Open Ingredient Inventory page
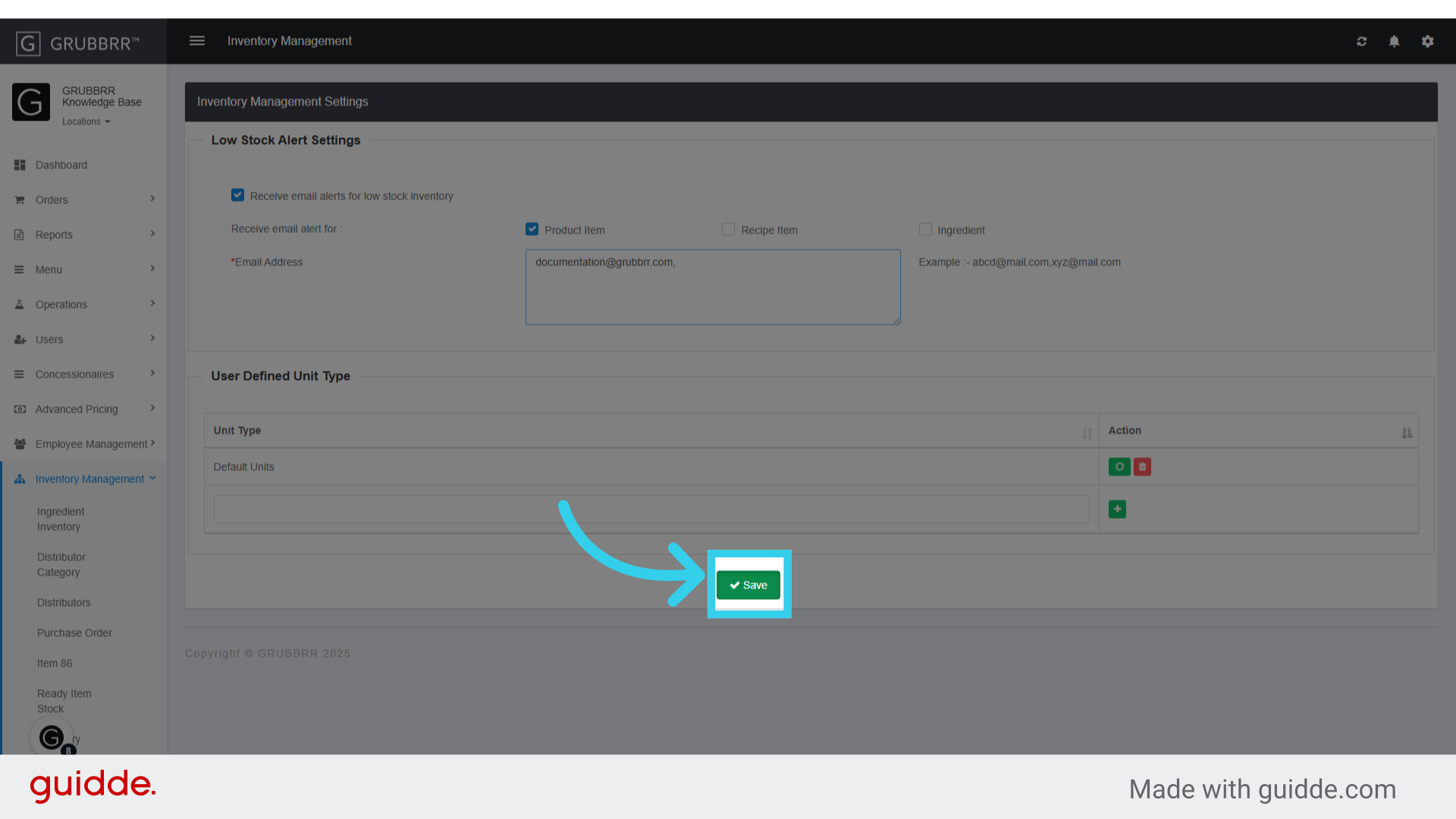The image size is (1456, 819). (61, 519)
